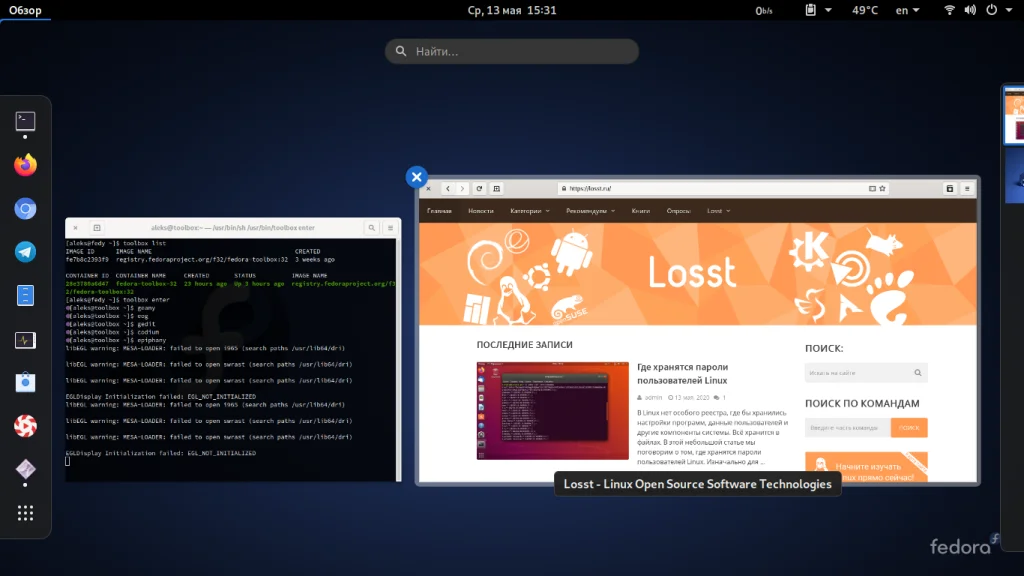
Task: Show all applications grid
Action: point(25,513)
